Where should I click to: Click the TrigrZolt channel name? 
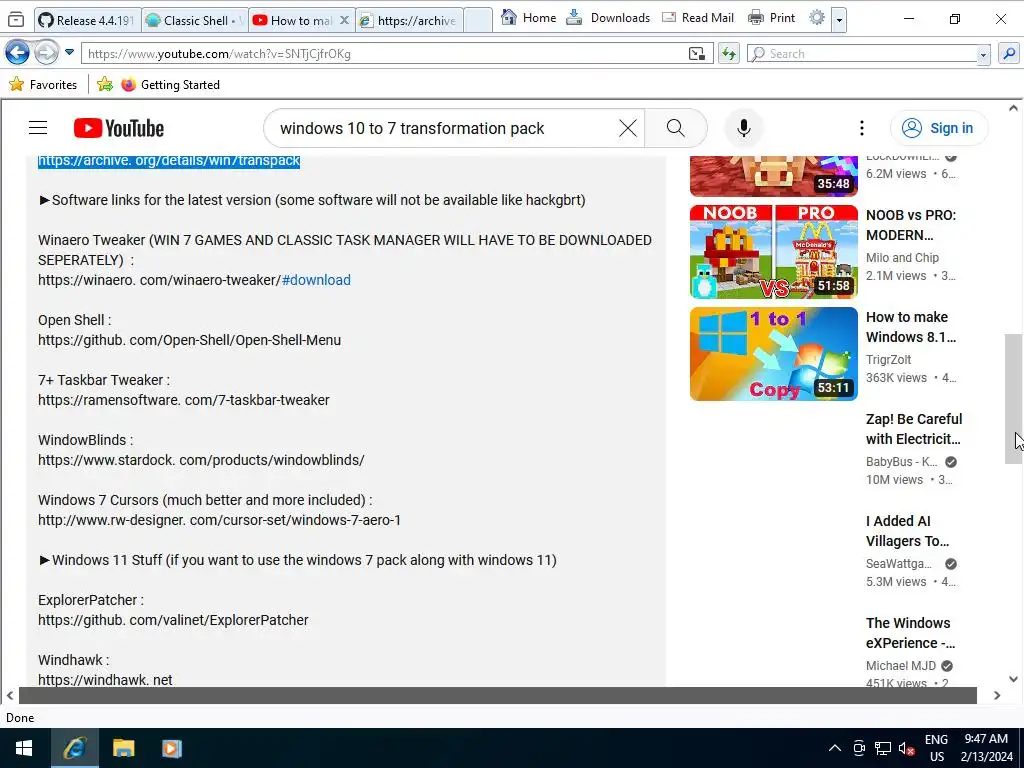(888, 359)
